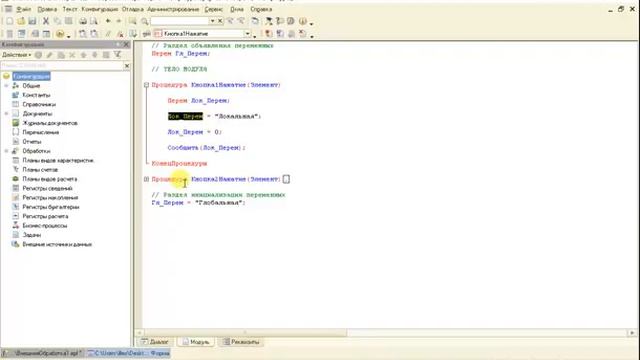Select Перечисления in the configuration tree
Viewport: 640px width, 360px height.
coord(40,132)
